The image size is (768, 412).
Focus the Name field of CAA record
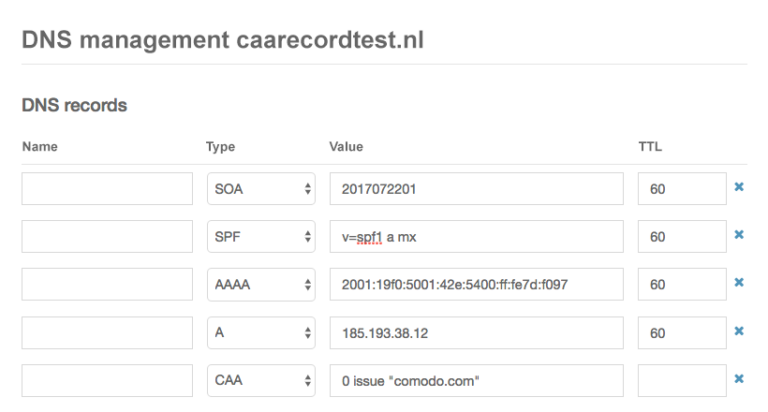click(107, 380)
